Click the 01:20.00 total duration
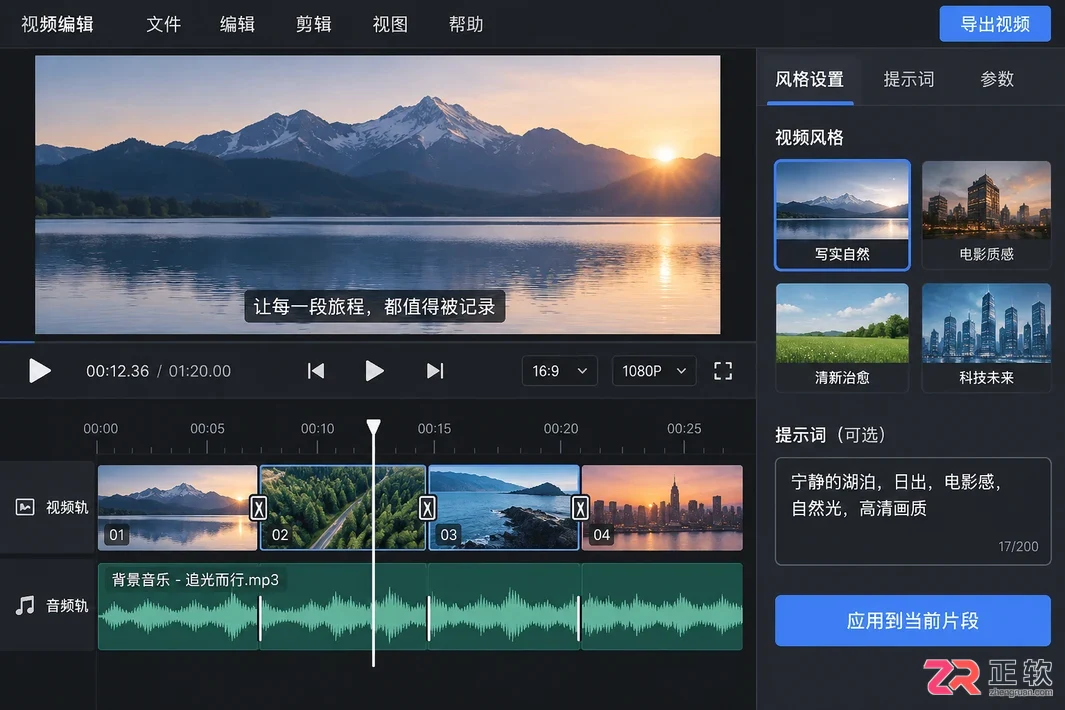 tap(200, 371)
